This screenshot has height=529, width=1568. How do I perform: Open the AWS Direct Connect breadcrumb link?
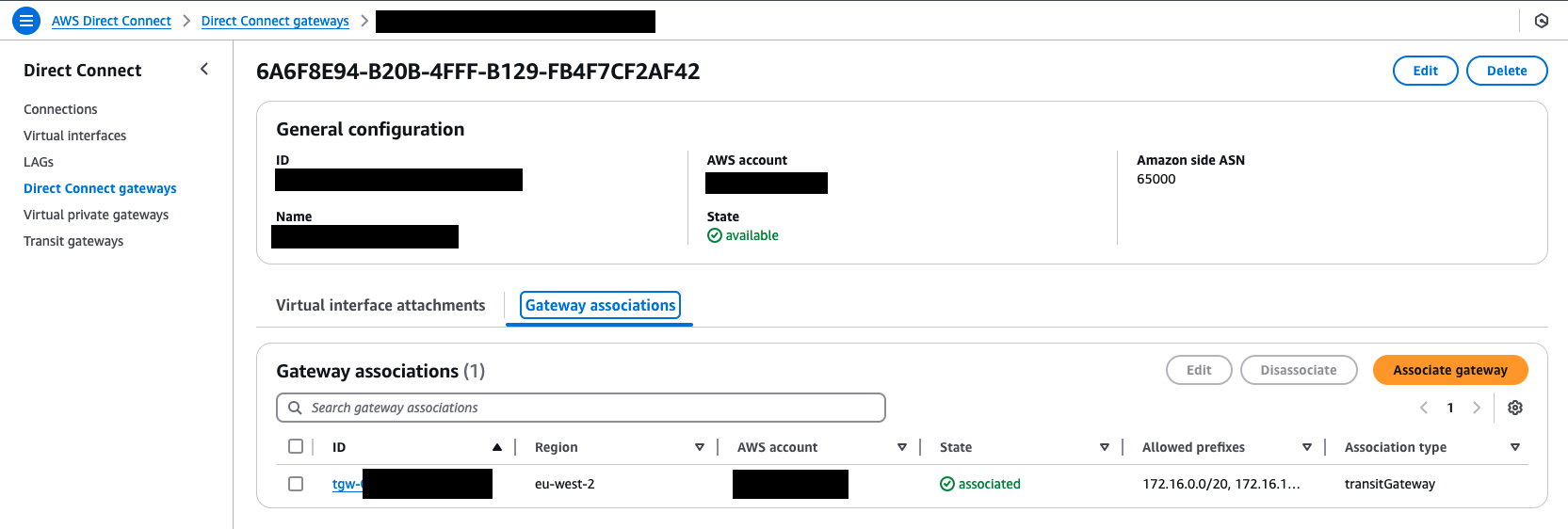coord(111,21)
